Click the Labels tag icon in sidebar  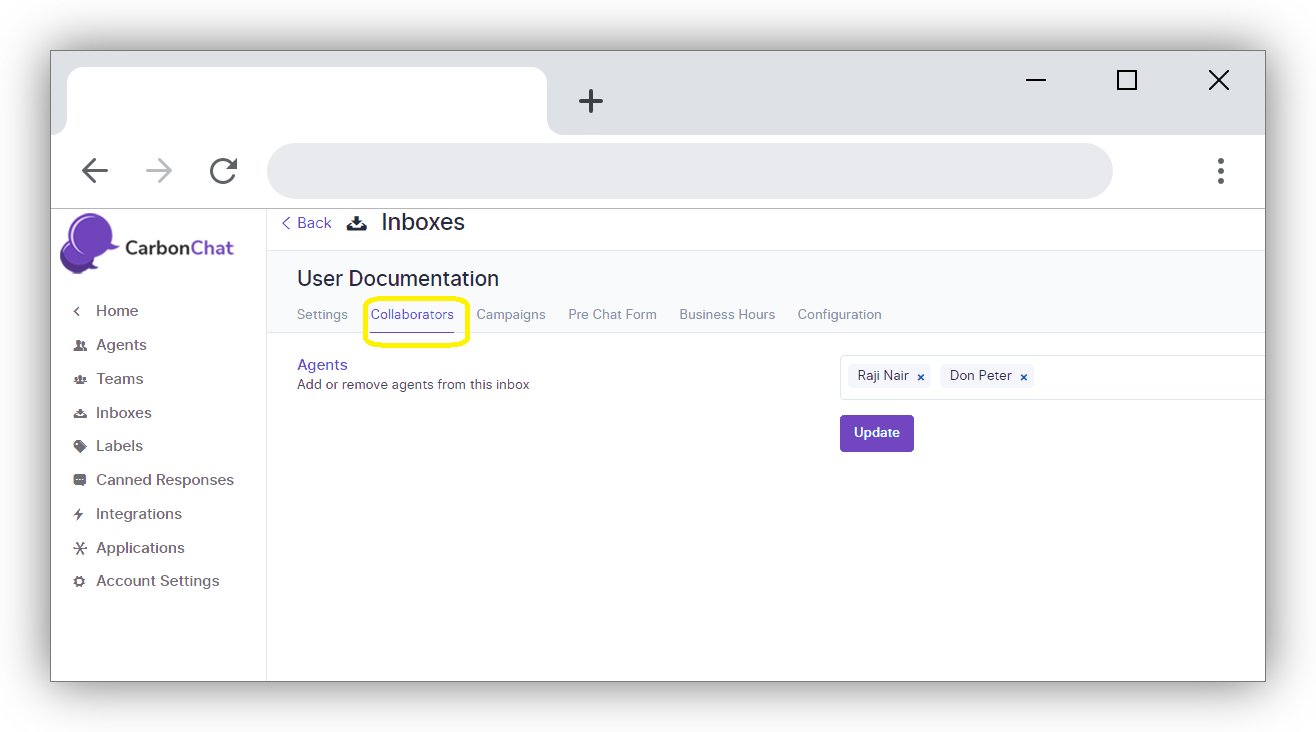tap(80, 446)
